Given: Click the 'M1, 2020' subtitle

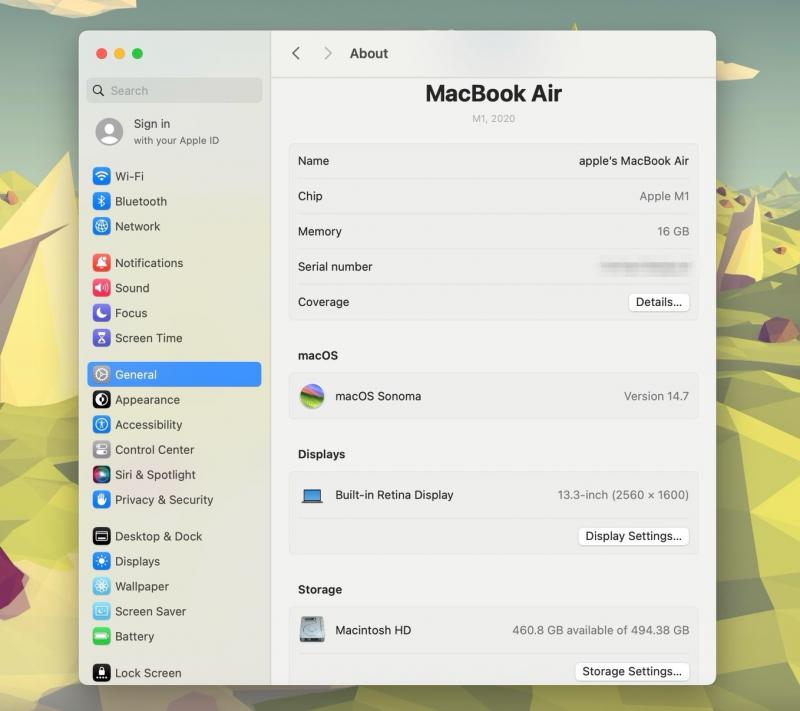Looking at the screenshot, I should 493,118.
